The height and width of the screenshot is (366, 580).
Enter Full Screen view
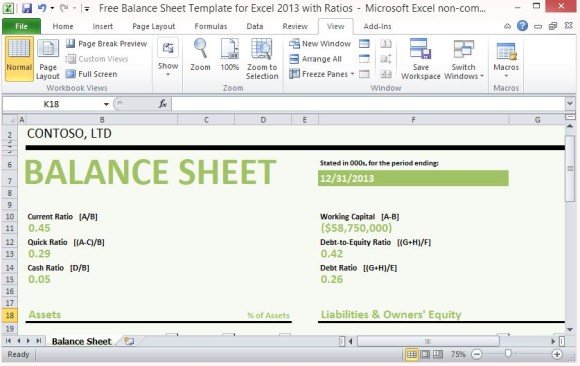[x=91, y=74]
